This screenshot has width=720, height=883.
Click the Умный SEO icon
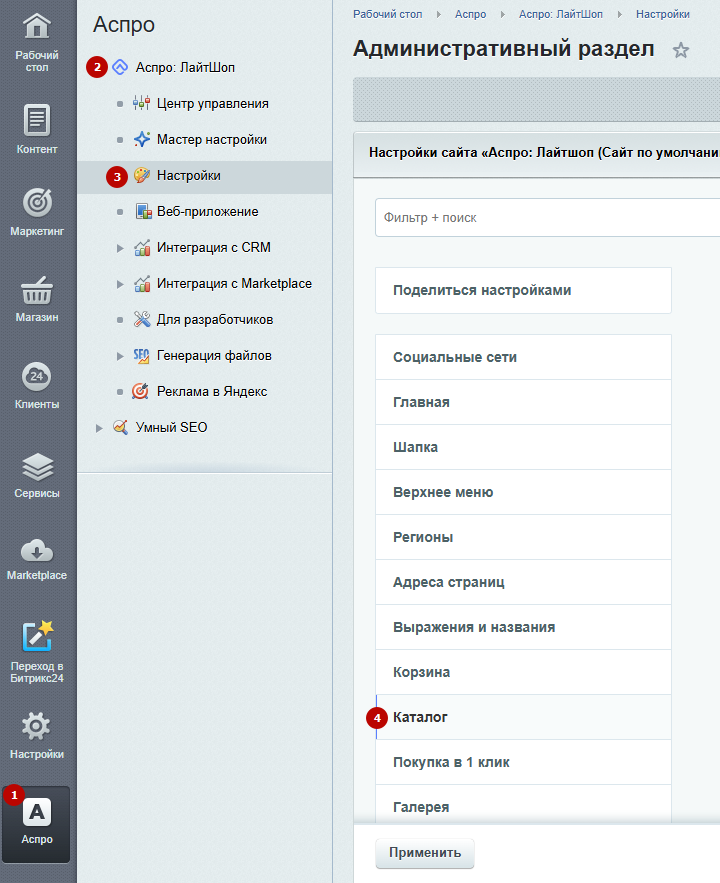(x=120, y=427)
